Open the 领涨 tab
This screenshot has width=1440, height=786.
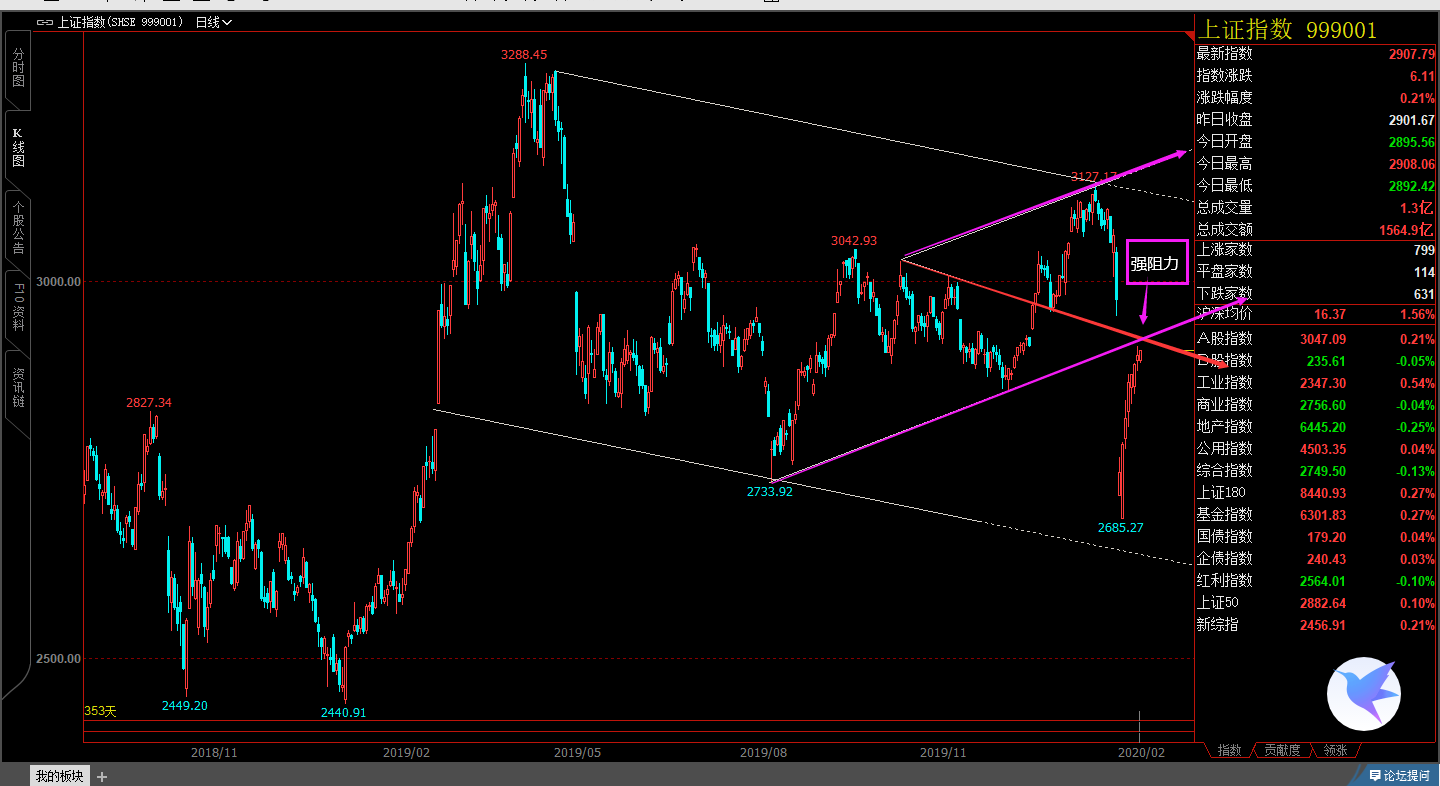pos(1334,750)
